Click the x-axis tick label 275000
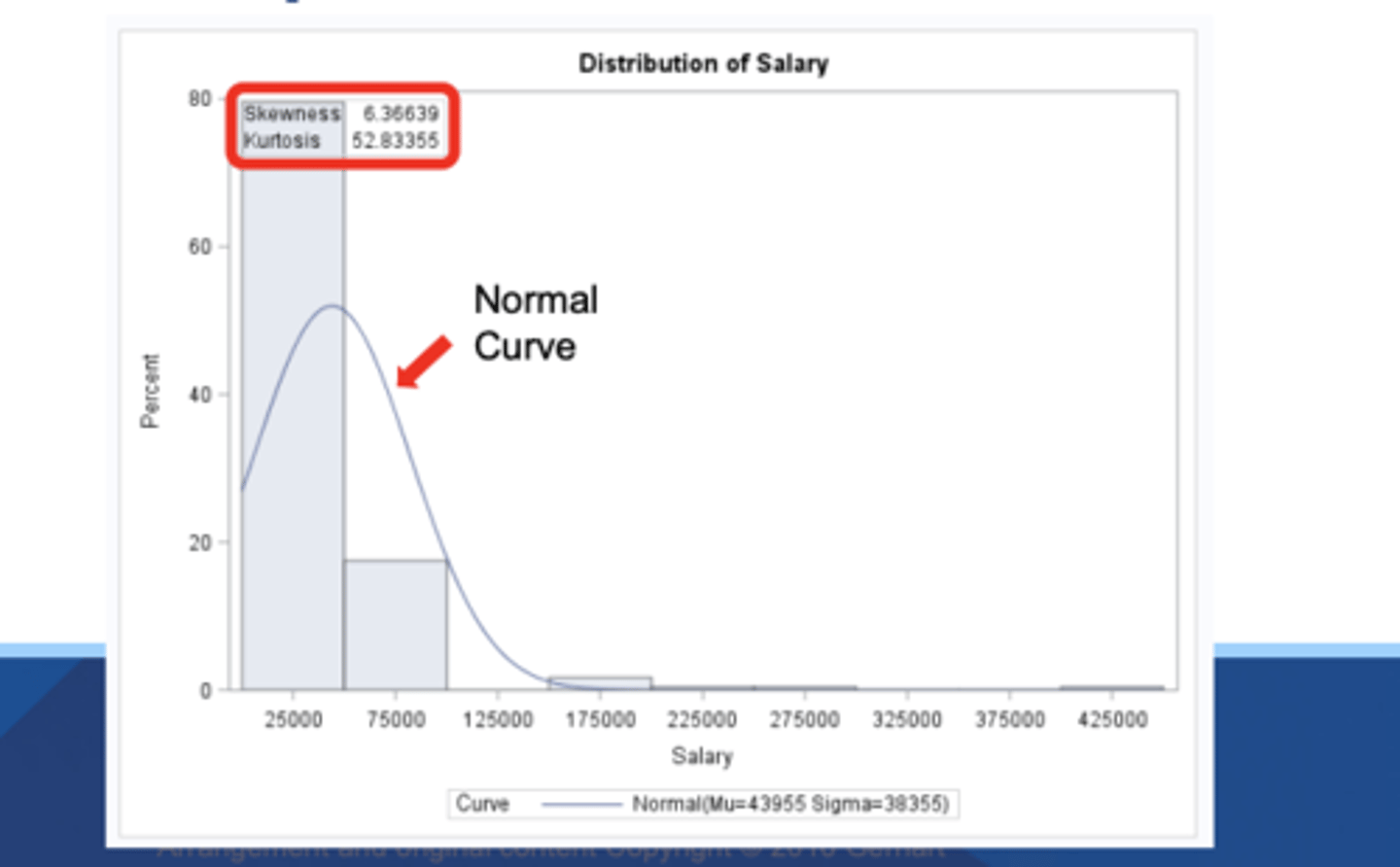The height and width of the screenshot is (867, 1400). click(x=805, y=719)
